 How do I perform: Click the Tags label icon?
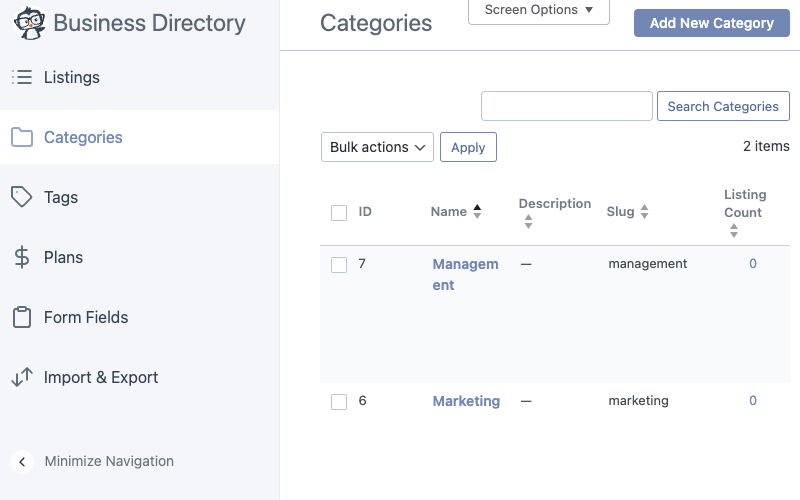click(x=21, y=197)
